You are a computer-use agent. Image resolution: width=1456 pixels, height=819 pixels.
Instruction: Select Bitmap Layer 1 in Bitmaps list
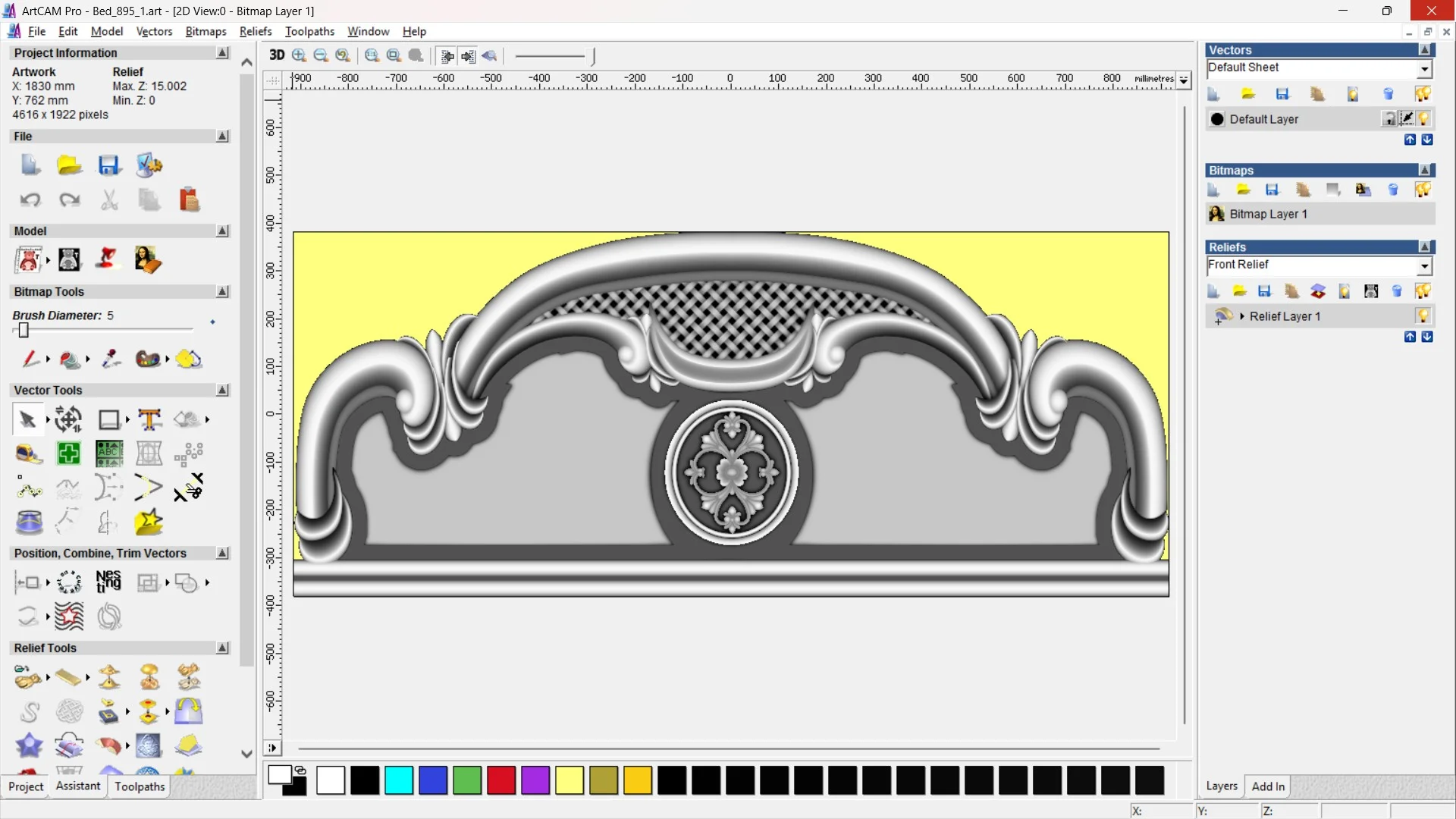(1268, 215)
